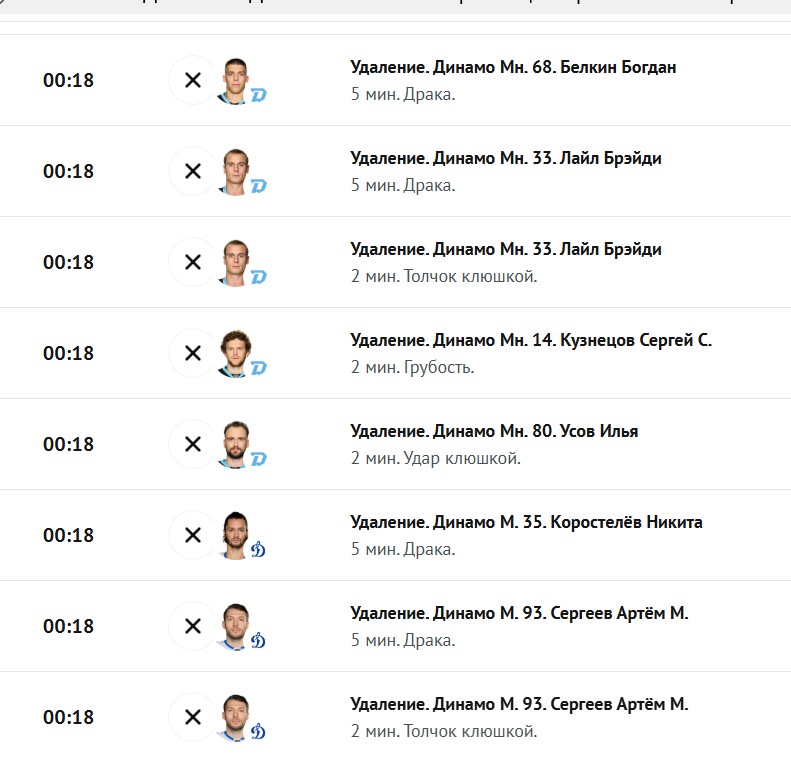Click the X penalty icon in Korostelev Nikita's row
This screenshot has height=761, width=791.
(193, 535)
